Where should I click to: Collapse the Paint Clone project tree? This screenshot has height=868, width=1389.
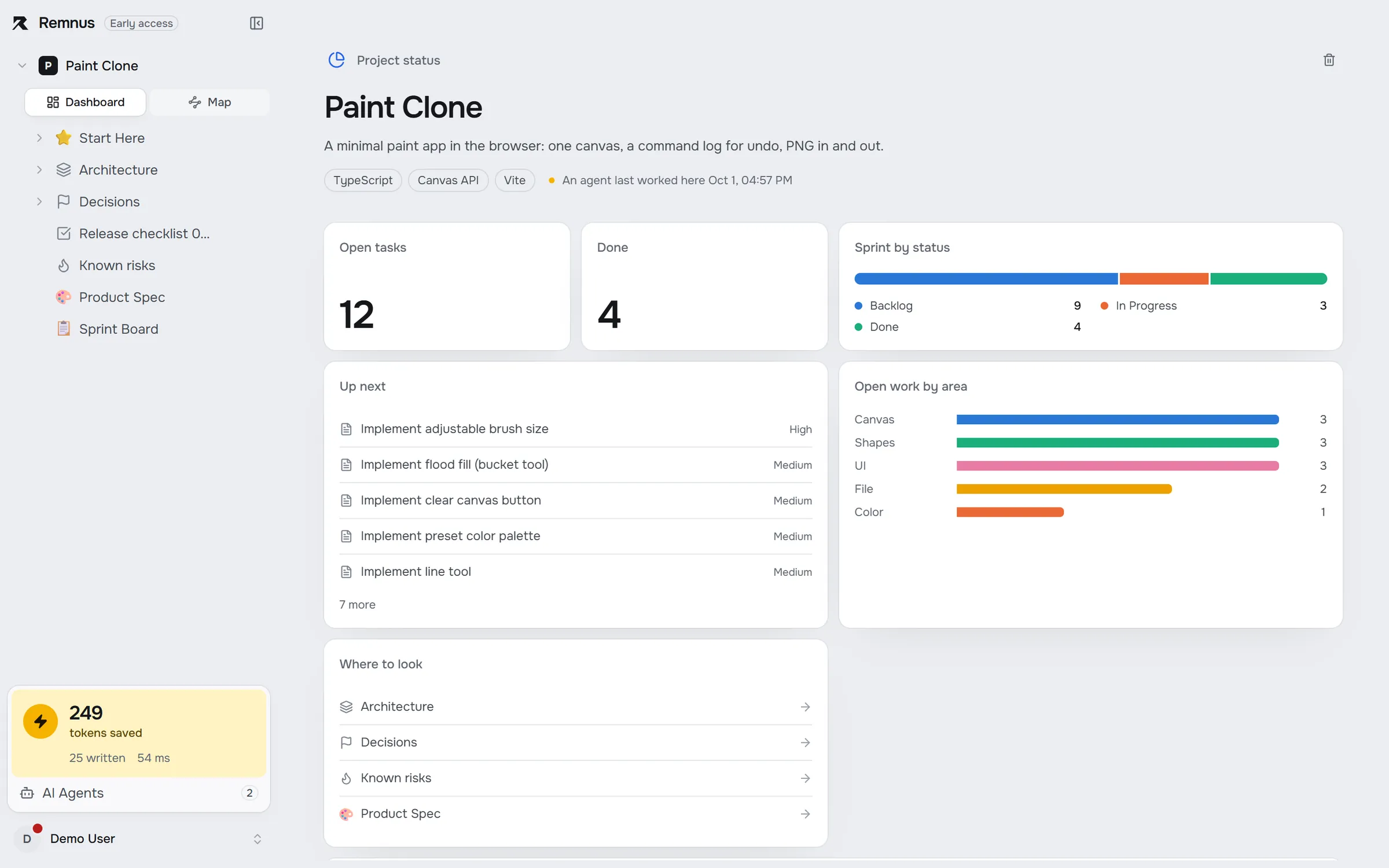tap(22, 65)
